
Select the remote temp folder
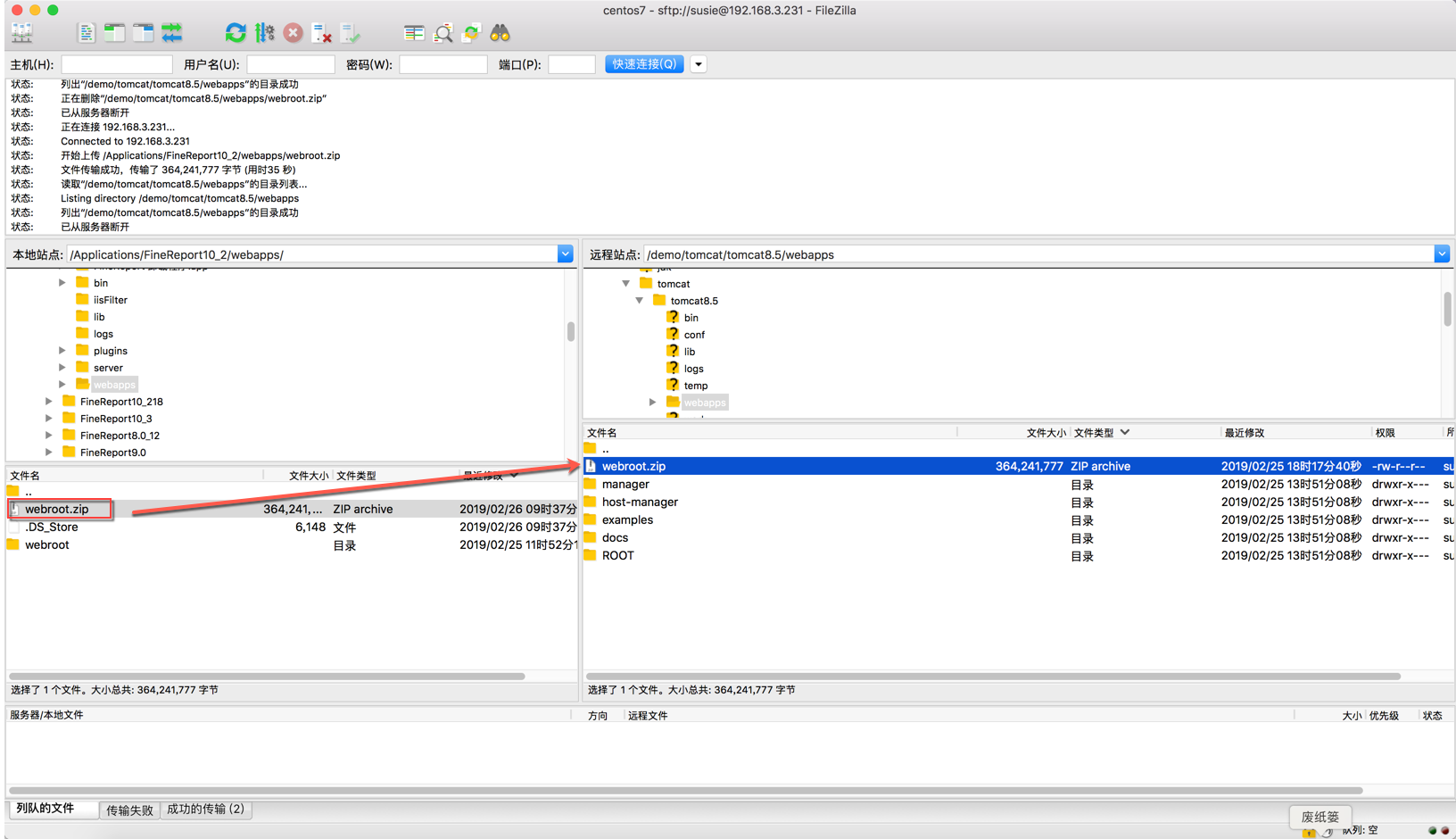point(696,386)
